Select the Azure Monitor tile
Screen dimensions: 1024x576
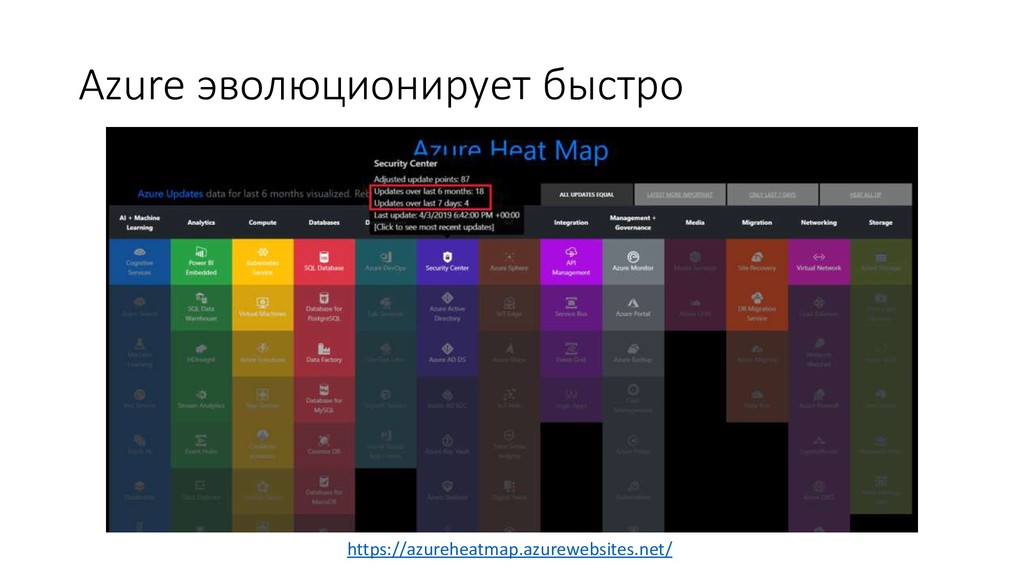coord(633,262)
